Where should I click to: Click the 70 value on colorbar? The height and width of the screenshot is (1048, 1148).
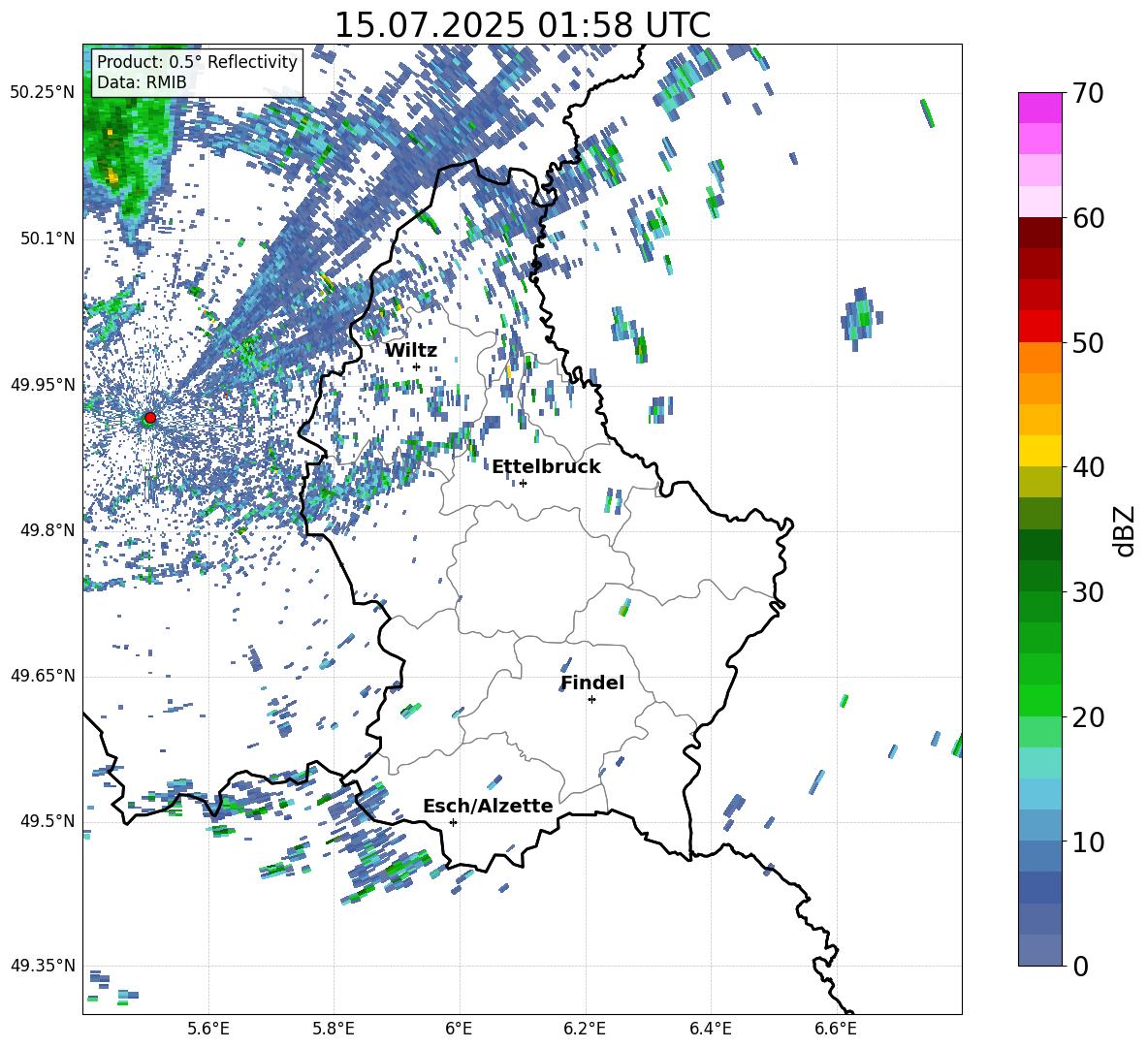[x=1088, y=93]
